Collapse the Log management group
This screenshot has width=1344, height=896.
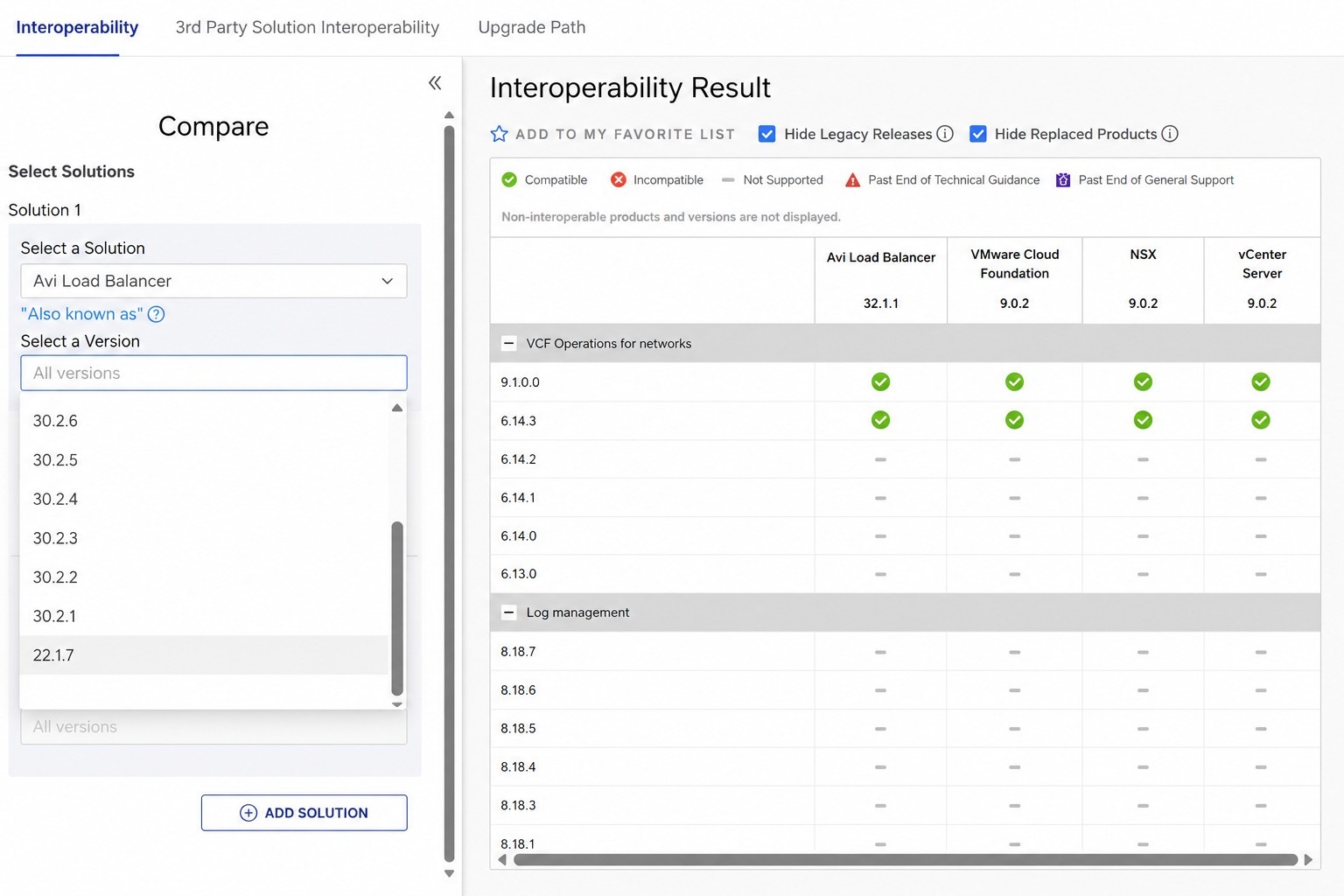click(508, 612)
